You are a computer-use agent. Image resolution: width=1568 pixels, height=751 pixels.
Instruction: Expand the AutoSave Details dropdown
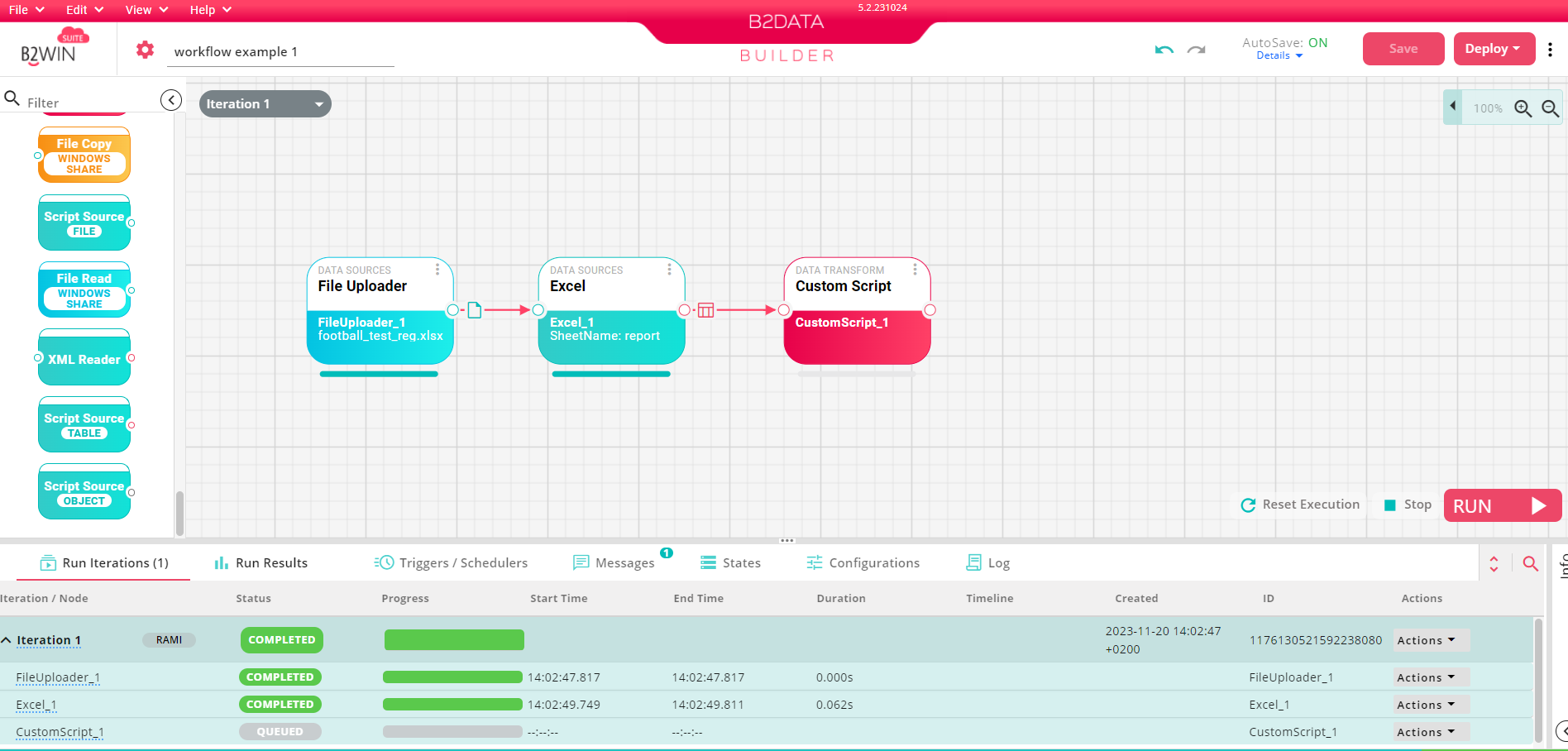pos(1279,56)
